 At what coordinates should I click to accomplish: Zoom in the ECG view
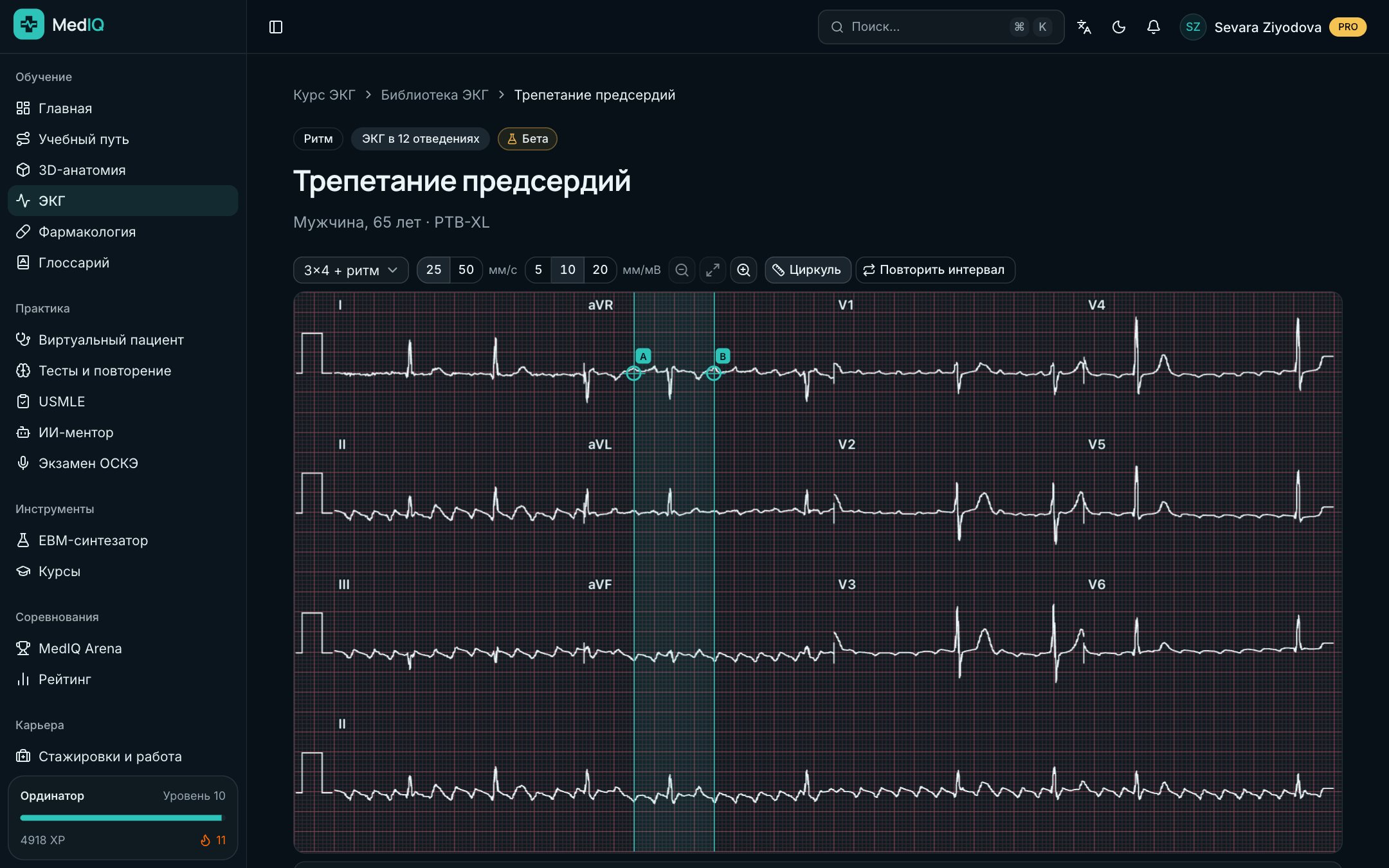pos(744,270)
